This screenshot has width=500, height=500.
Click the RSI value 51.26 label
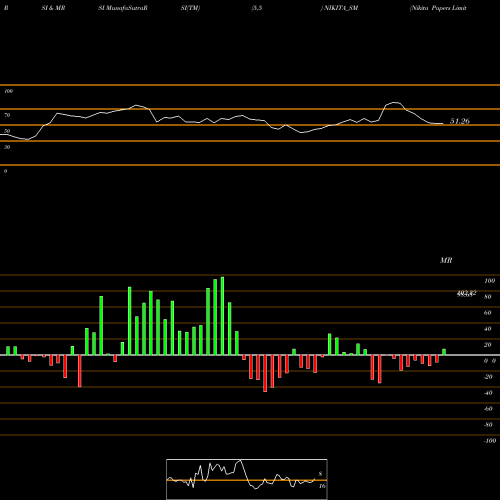click(x=460, y=121)
